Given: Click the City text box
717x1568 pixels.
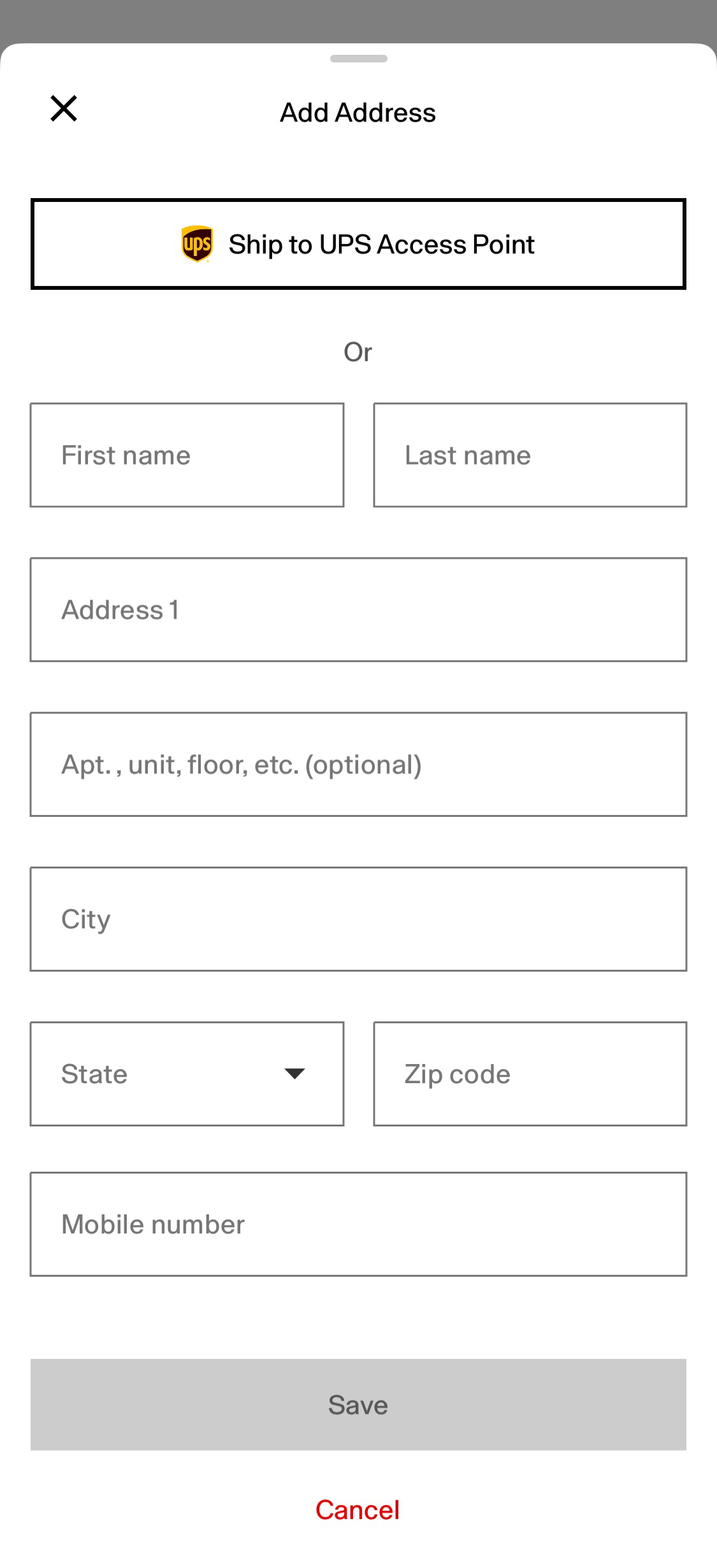Looking at the screenshot, I should tap(358, 918).
